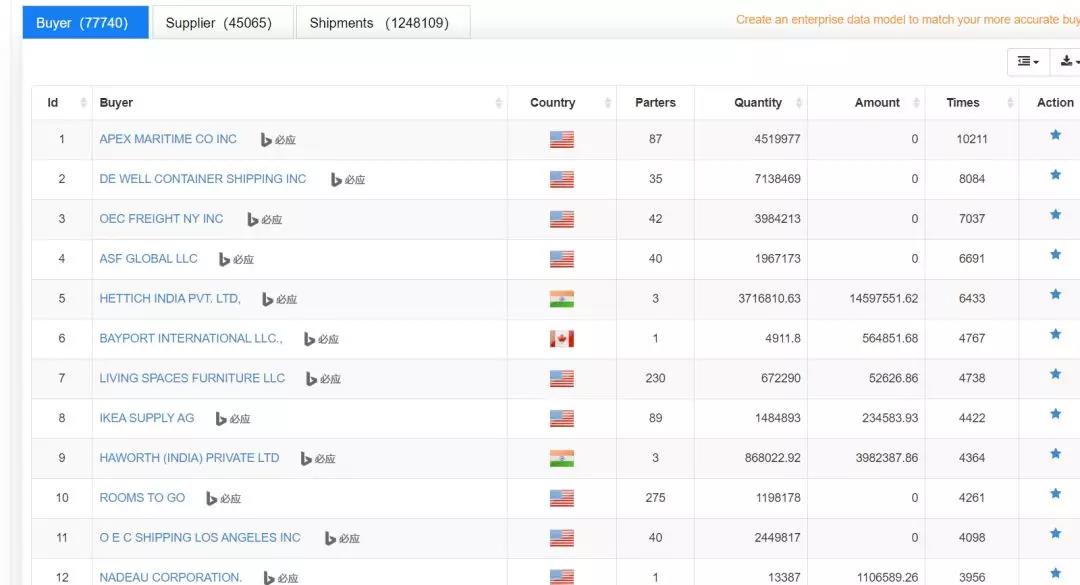Star the ROOMS TO GO row
This screenshot has height=585, width=1080.
pos(1055,494)
